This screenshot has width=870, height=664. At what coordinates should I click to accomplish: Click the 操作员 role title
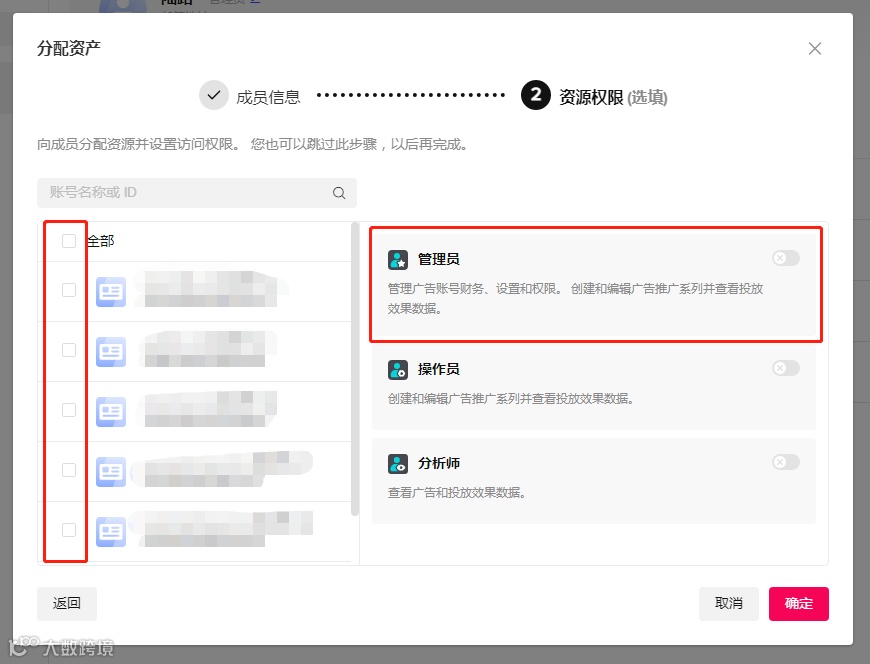[x=438, y=369]
